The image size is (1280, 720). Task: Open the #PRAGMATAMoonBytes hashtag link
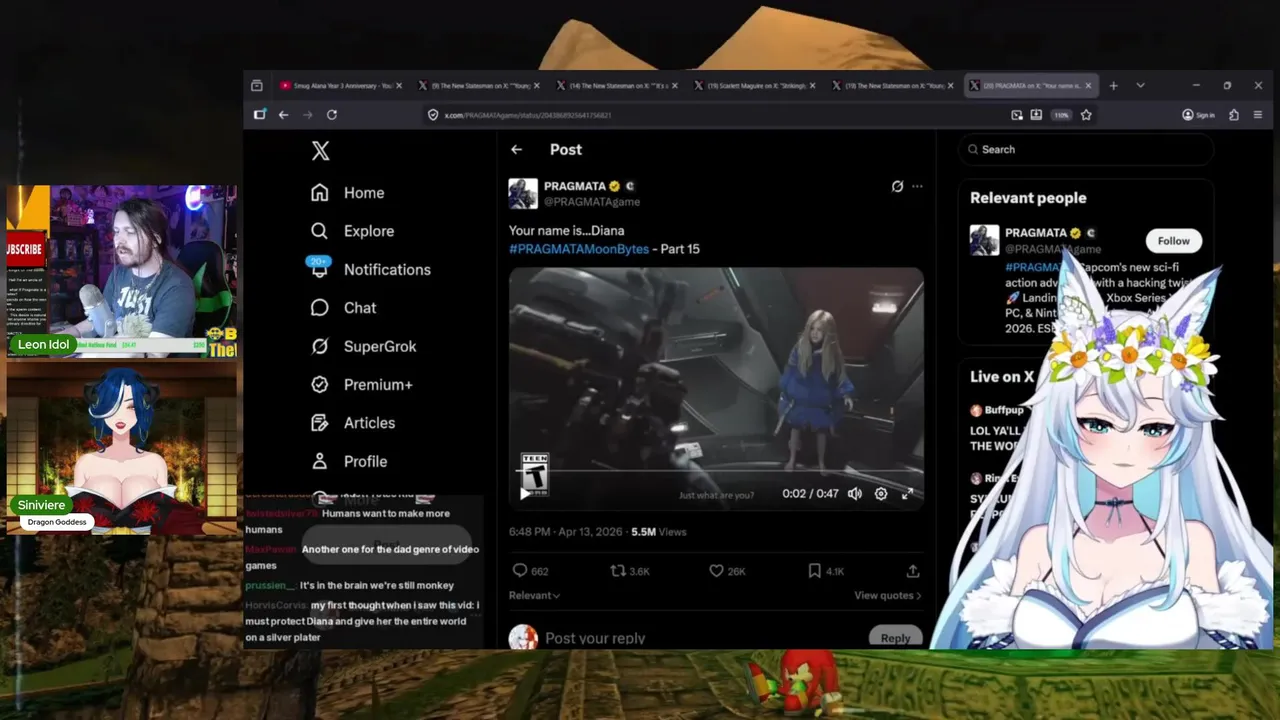point(579,249)
